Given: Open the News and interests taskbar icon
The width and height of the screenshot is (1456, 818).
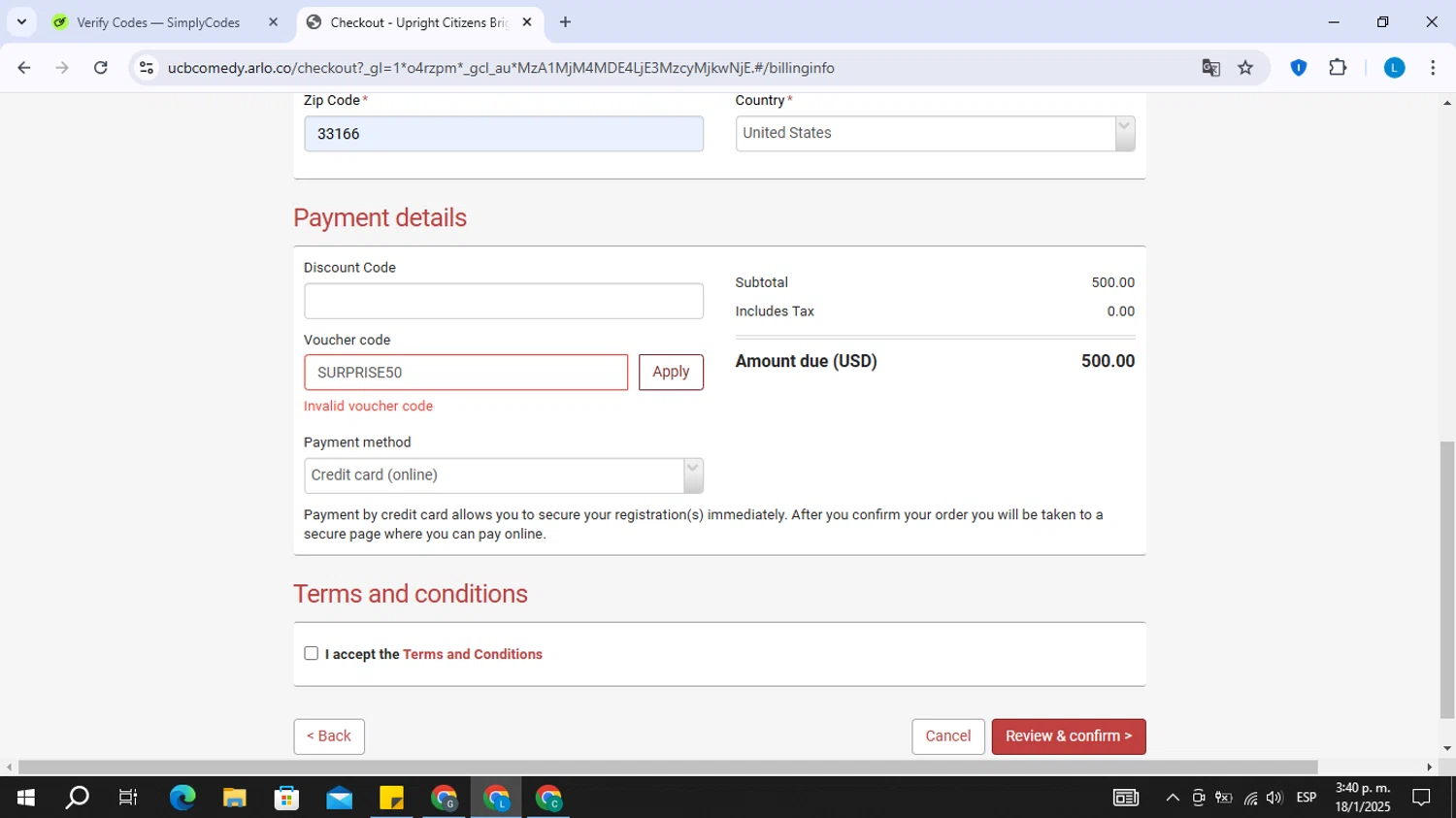Looking at the screenshot, I should 1126,798.
